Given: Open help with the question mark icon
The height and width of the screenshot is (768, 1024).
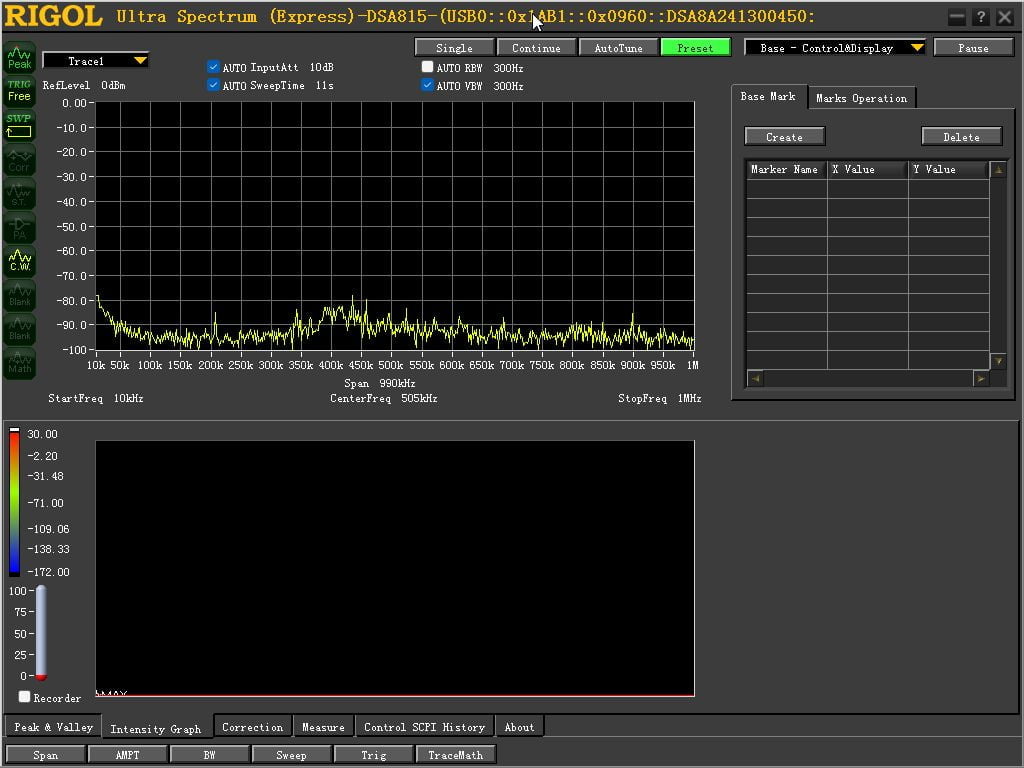Looking at the screenshot, I should 980,18.
